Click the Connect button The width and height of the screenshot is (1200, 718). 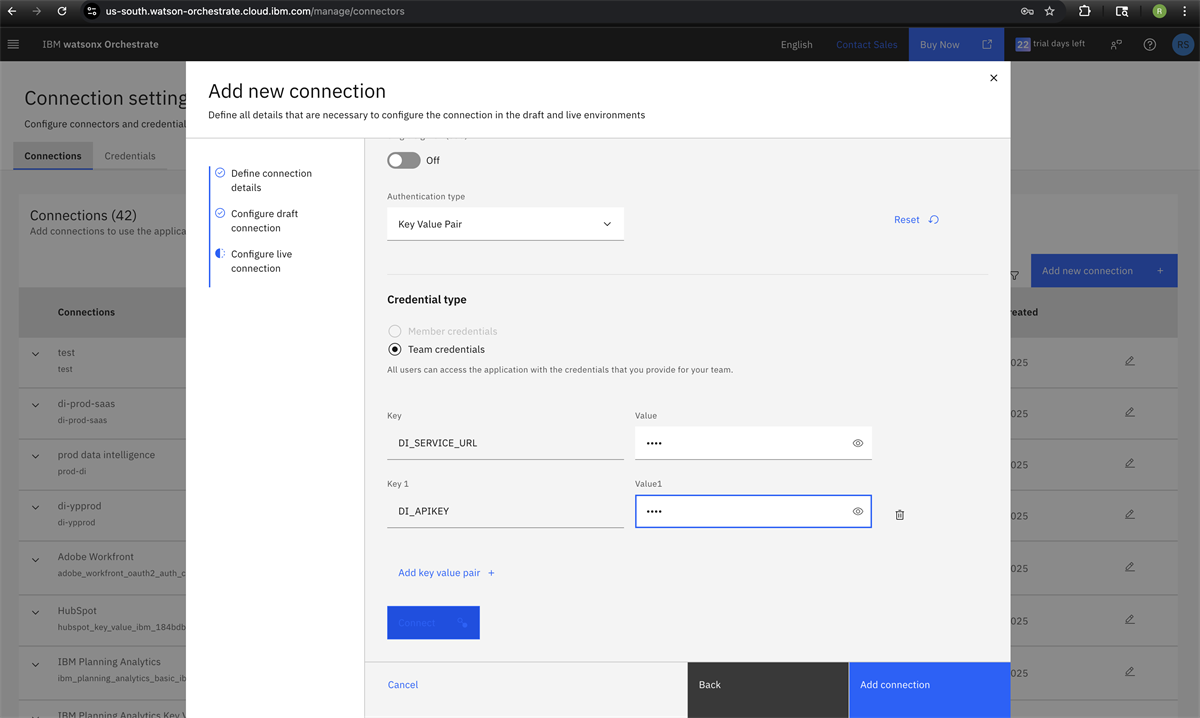pyautogui.click(x=433, y=622)
